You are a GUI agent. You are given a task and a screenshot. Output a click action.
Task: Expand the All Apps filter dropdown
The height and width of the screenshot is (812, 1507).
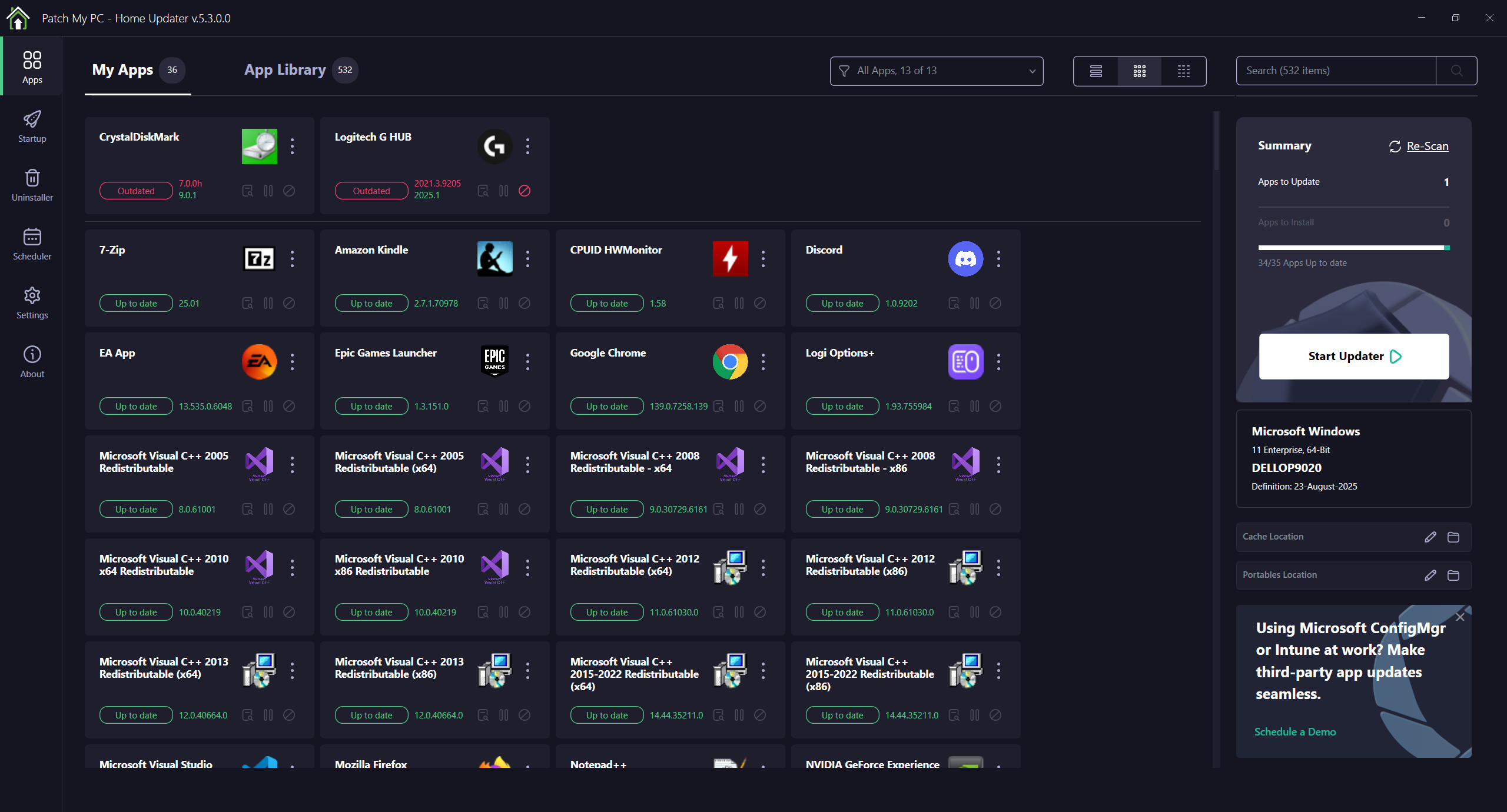pos(936,71)
